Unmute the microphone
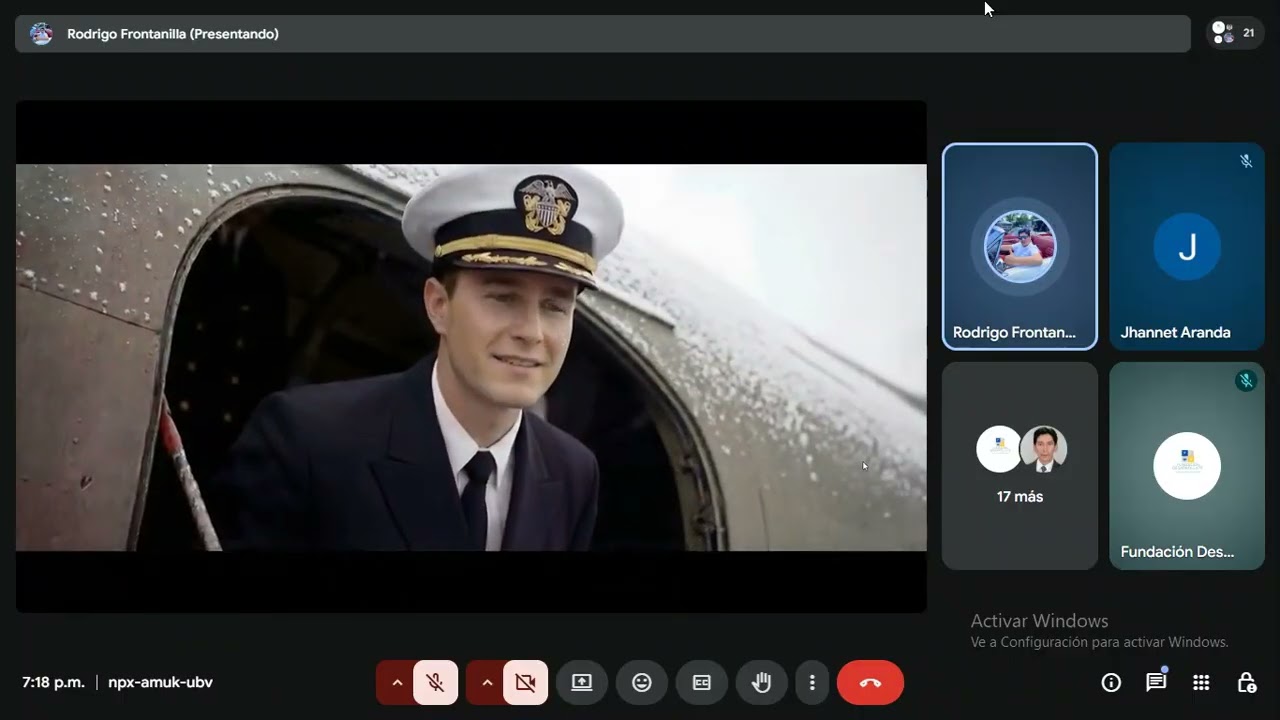Image resolution: width=1280 pixels, height=720 pixels. pos(435,683)
